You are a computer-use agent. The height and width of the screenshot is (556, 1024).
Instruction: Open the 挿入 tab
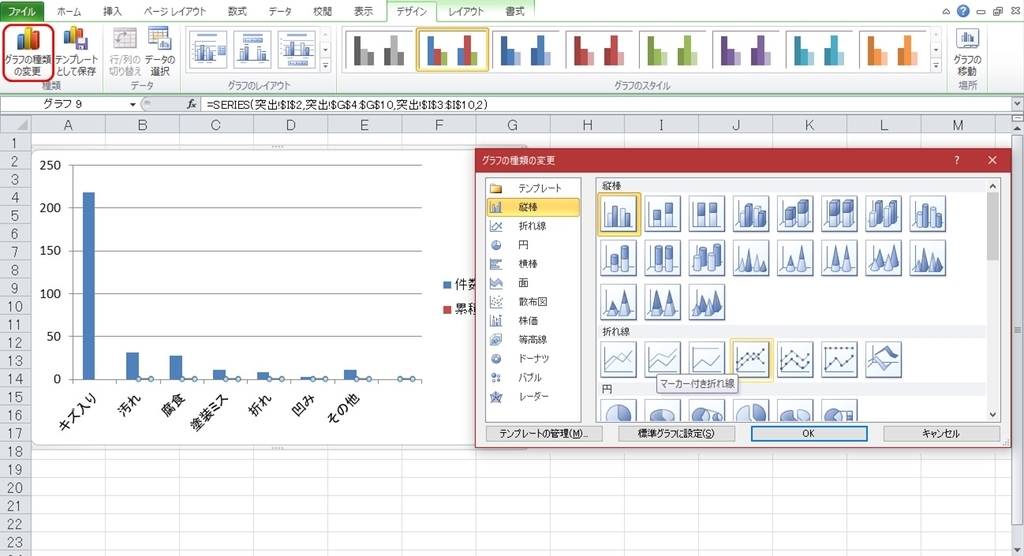tap(112, 11)
